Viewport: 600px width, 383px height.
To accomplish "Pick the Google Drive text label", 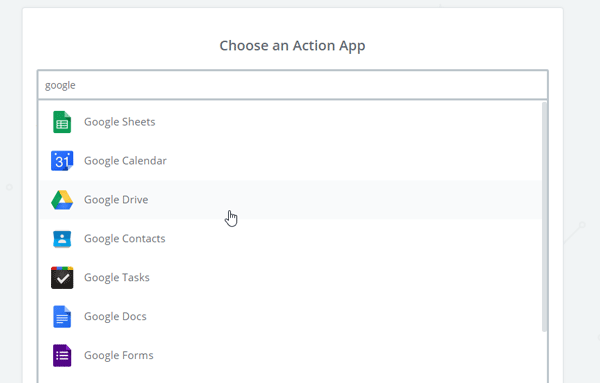I will click(116, 200).
